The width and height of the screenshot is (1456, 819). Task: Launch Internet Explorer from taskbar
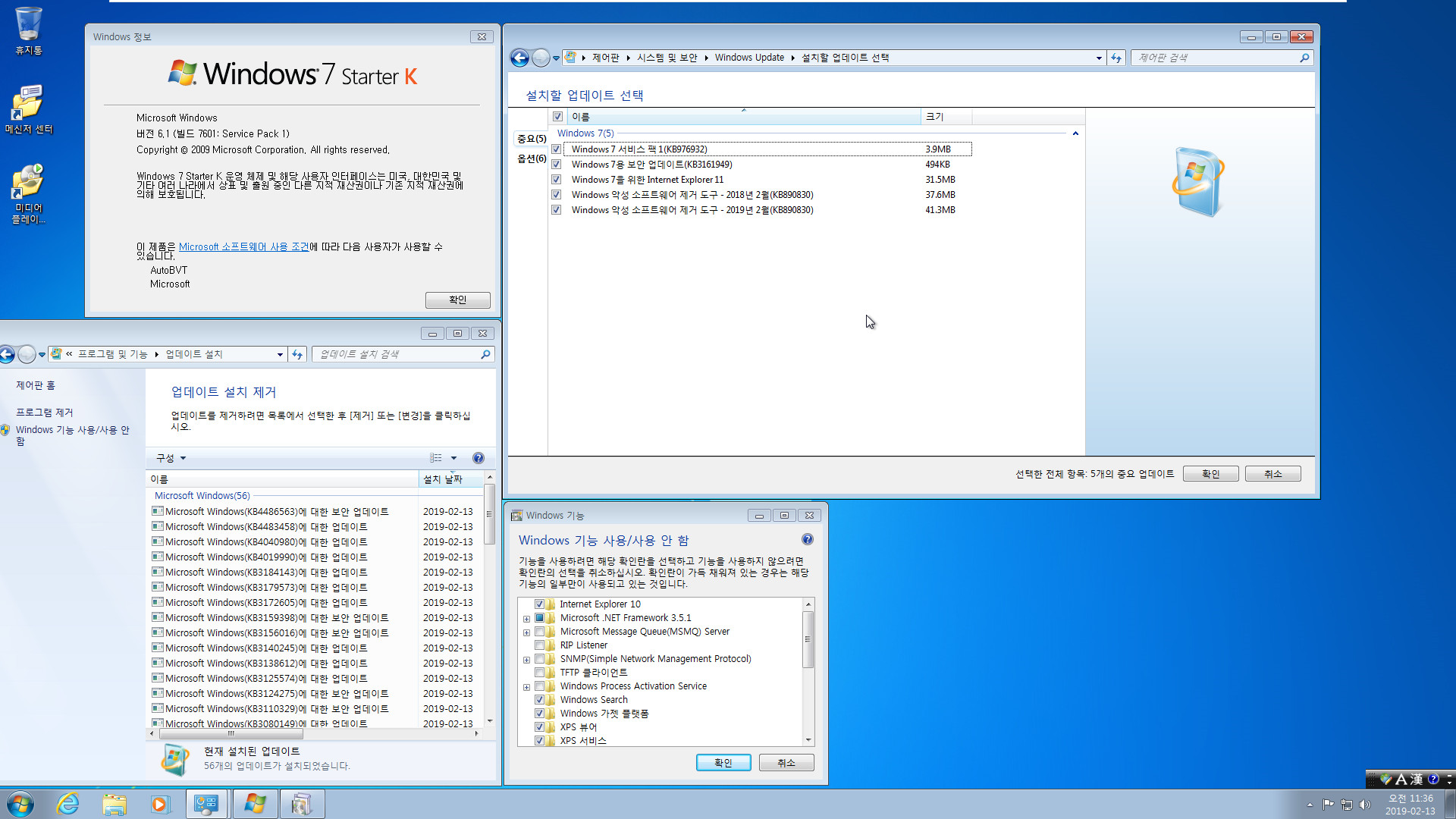pos(68,804)
